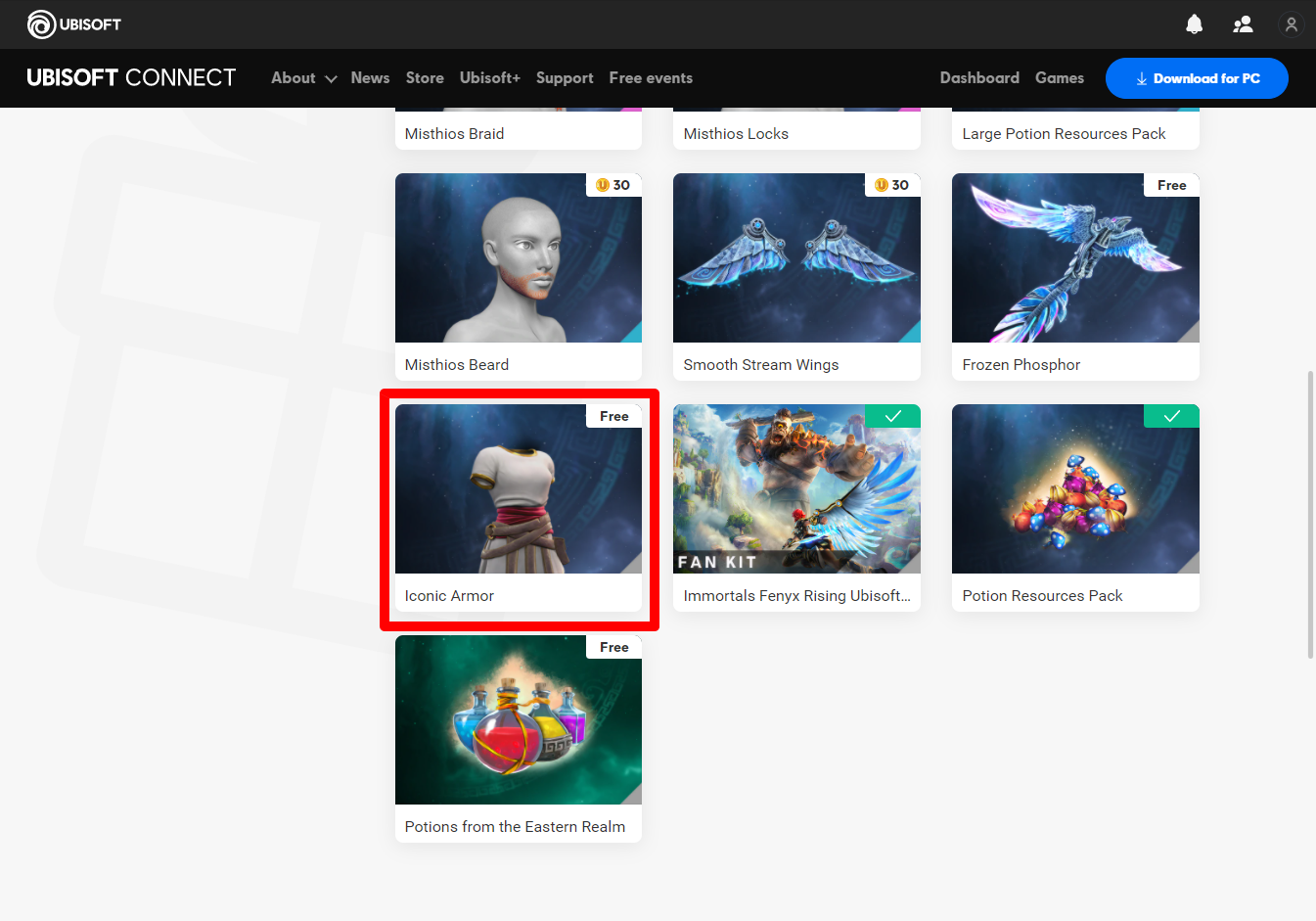1316x921 pixels.
Task: Click the Iconic Armor title
Action: [x=449, y=596]
